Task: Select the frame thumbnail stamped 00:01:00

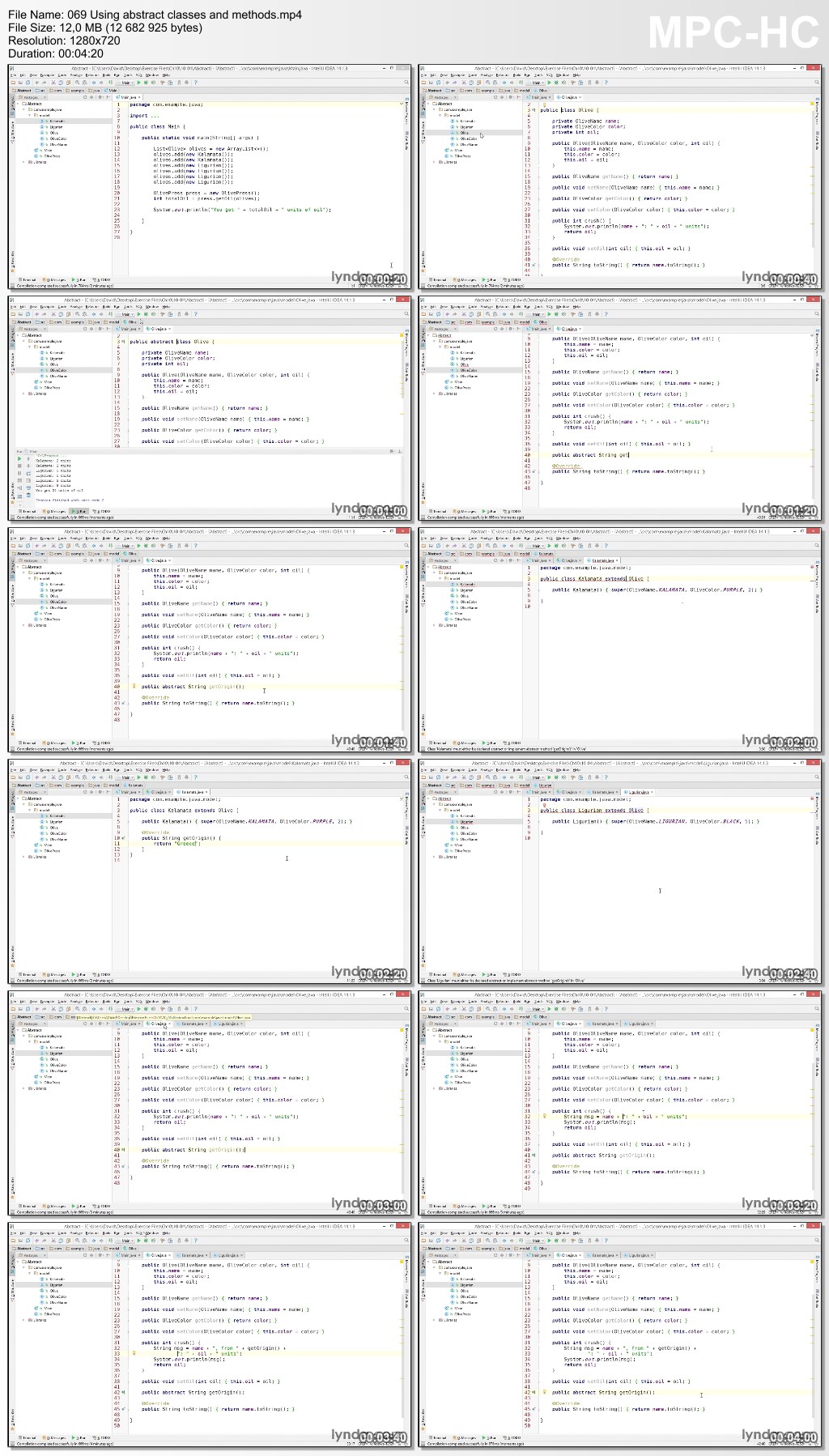Action: tap(210, 408)
